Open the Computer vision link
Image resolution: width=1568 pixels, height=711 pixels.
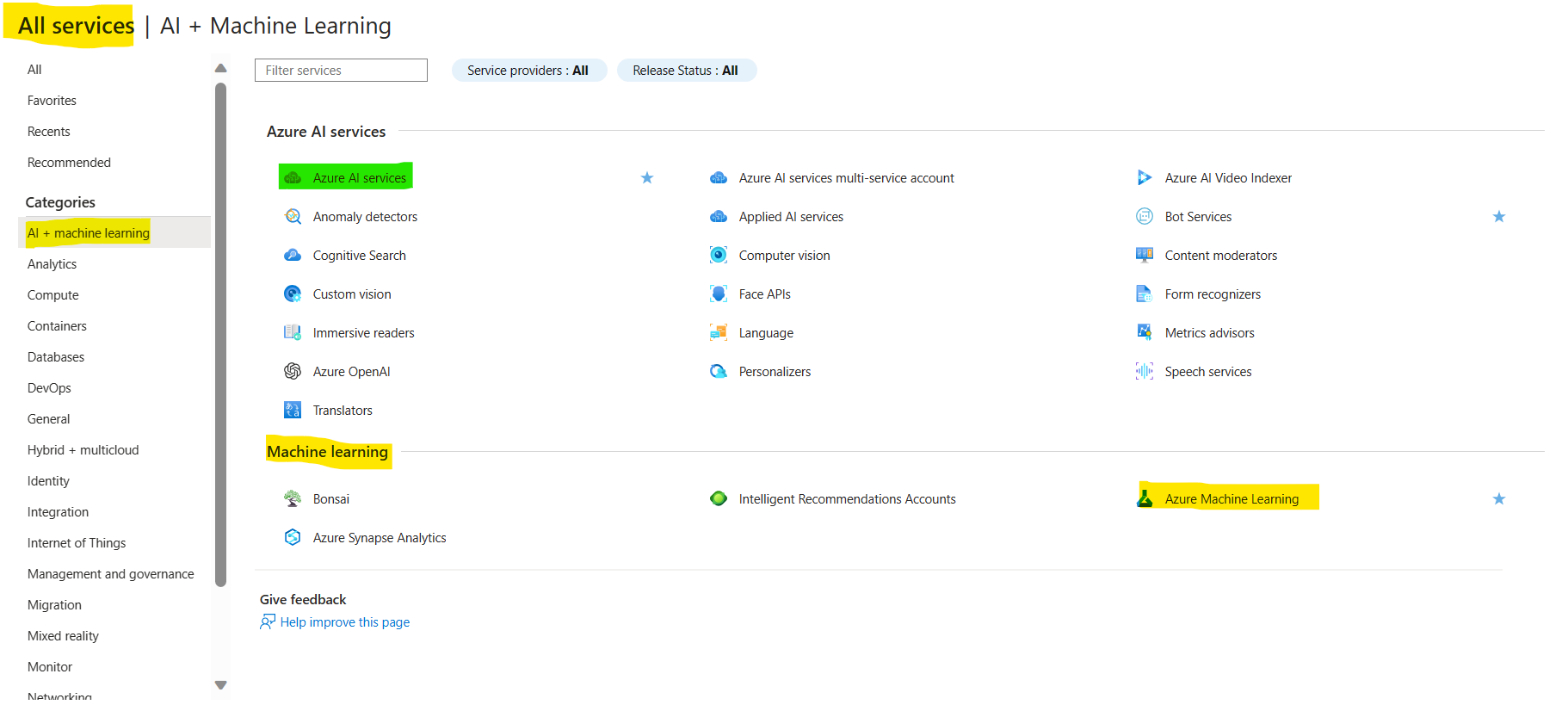tap(784, 256)
